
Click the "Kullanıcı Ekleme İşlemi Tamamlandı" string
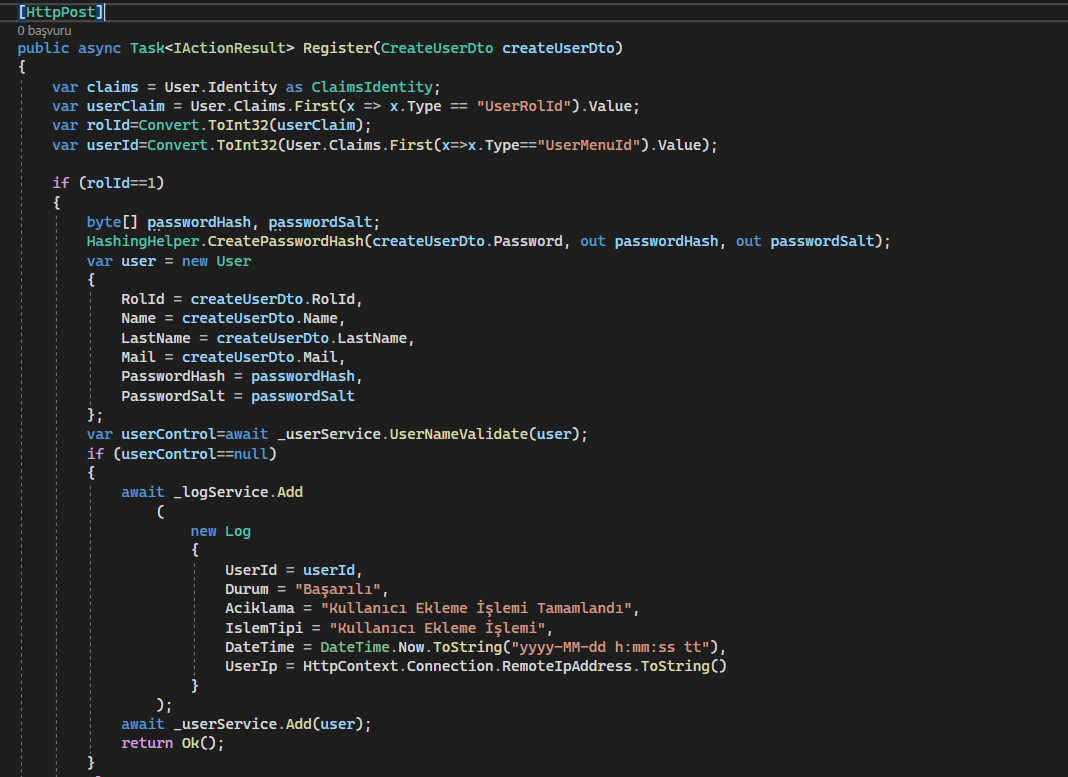tap(476, 608)
